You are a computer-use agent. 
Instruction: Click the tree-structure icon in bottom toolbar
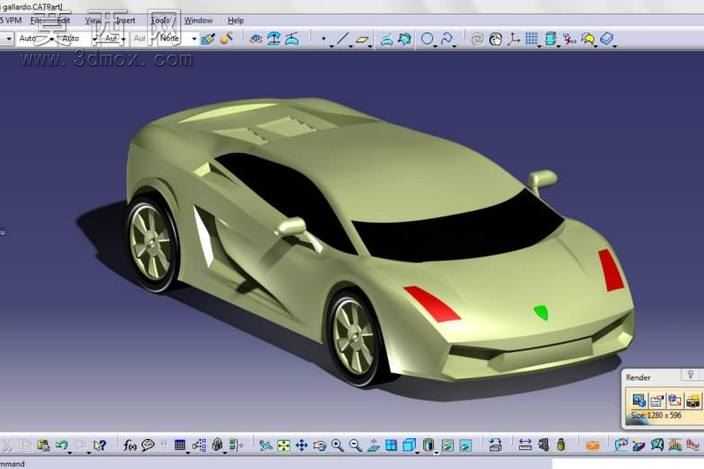pyautogui.click(x=199, y=445)
